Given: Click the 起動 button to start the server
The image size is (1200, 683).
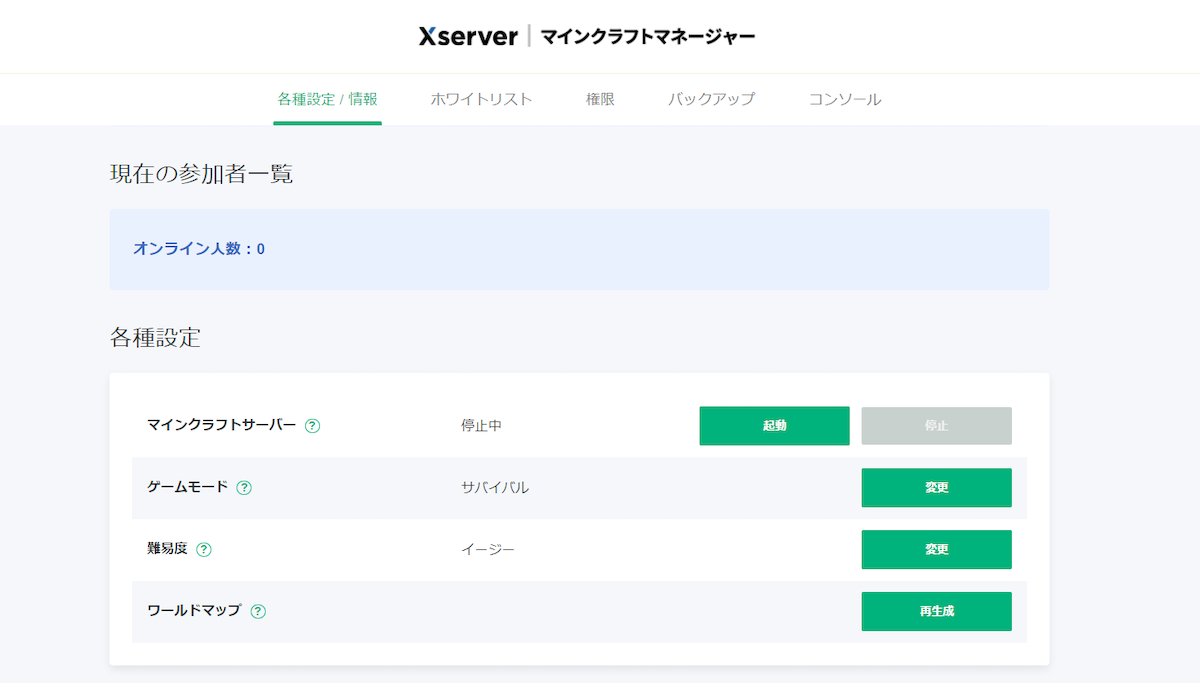Looking at the screenshot, I should [x=774, y=425].
